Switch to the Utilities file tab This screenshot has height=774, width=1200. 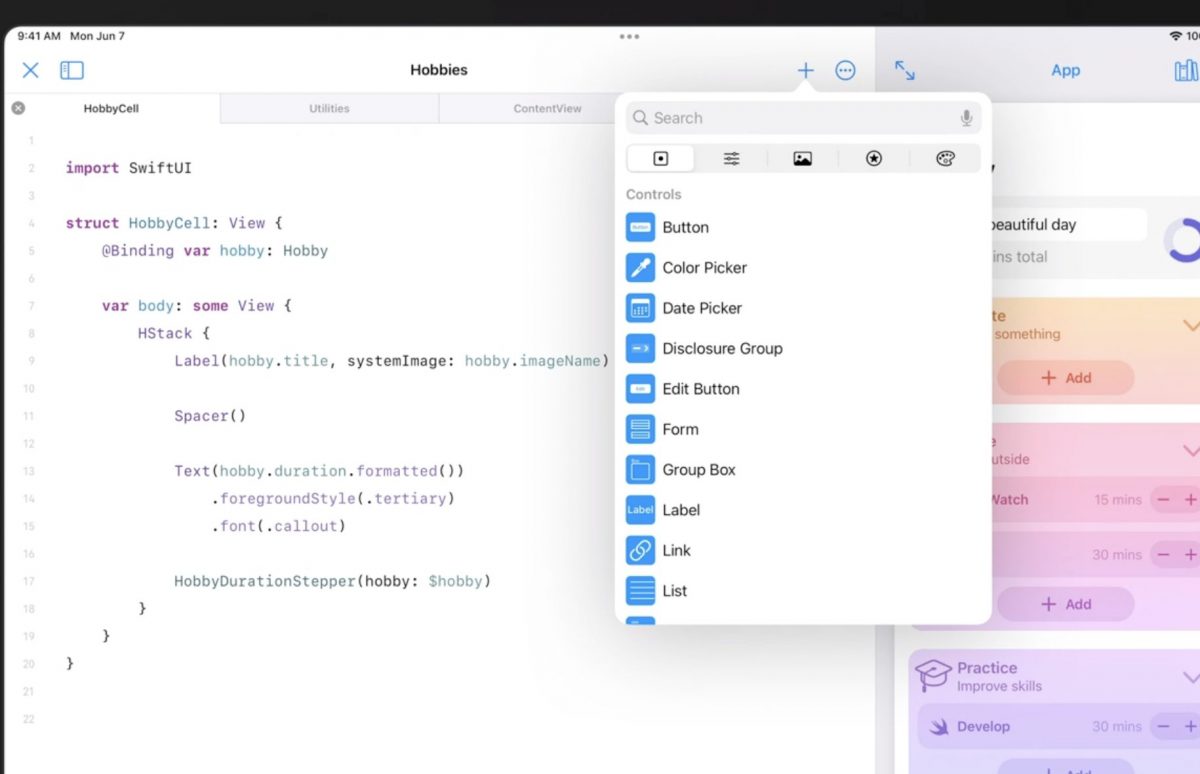point(329,108)
